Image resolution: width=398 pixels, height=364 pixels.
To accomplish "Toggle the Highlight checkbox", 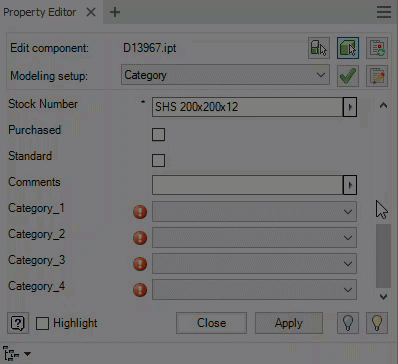I will 42,323.
